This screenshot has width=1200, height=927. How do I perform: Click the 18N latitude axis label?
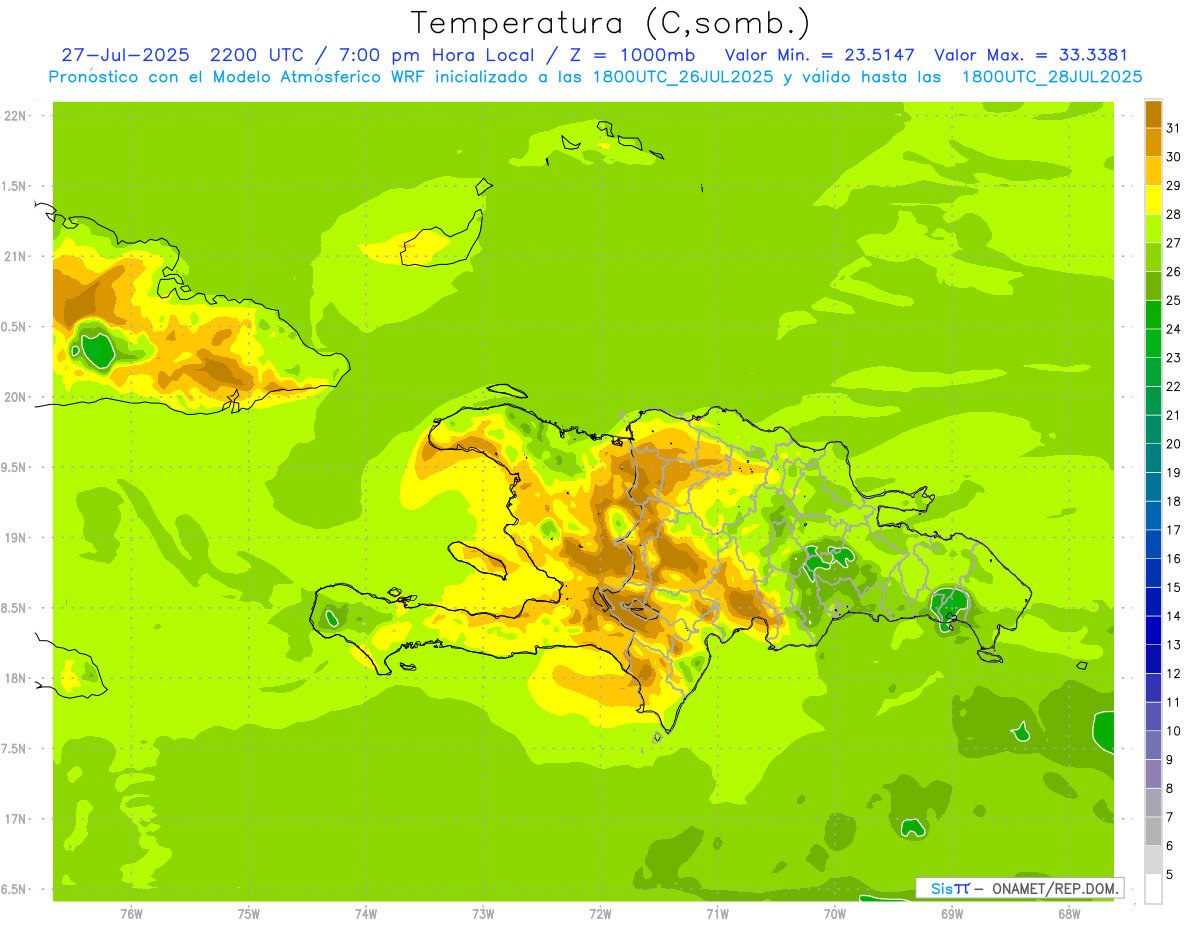[x=17, y=678]
